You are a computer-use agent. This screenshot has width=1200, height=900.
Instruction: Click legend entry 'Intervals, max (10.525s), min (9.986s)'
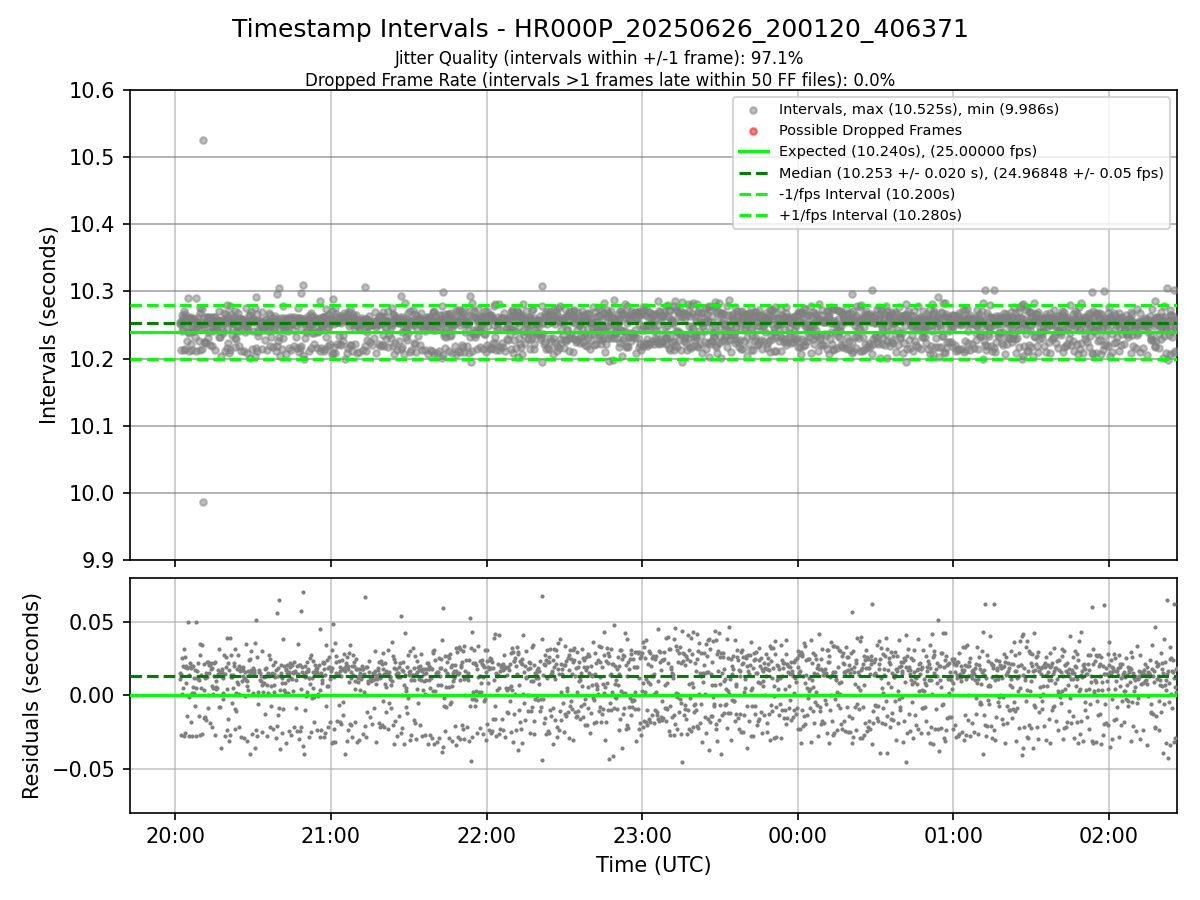[918, 109]
